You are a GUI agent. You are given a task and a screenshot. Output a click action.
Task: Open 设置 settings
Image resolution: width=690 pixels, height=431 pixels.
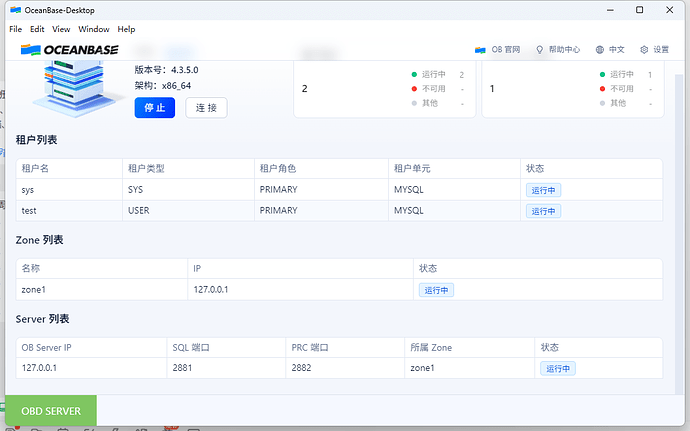pos(661,50)
